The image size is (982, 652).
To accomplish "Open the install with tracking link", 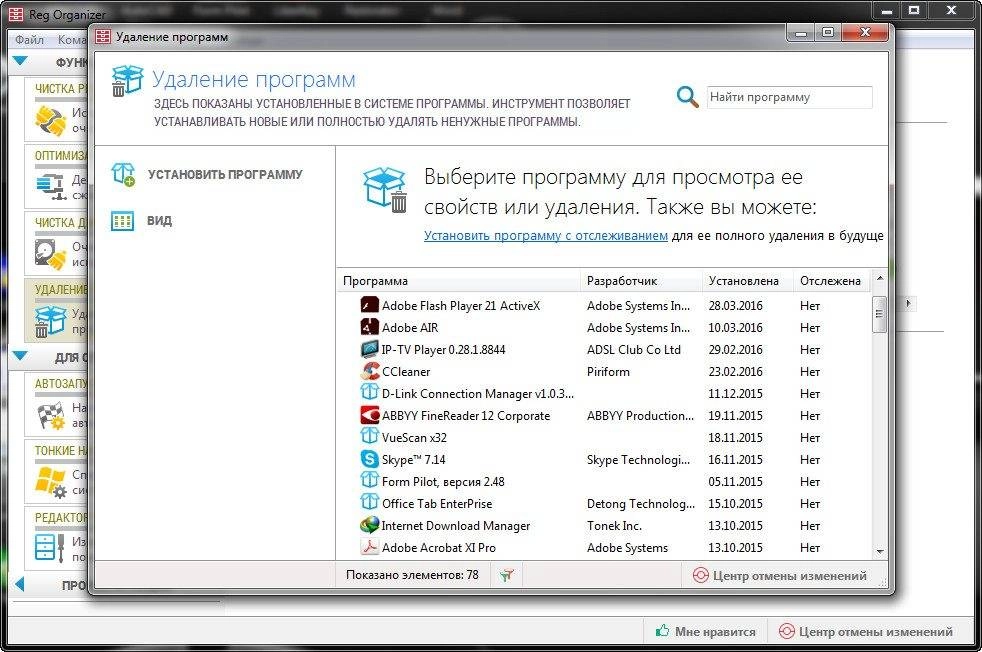I will 545,235.
